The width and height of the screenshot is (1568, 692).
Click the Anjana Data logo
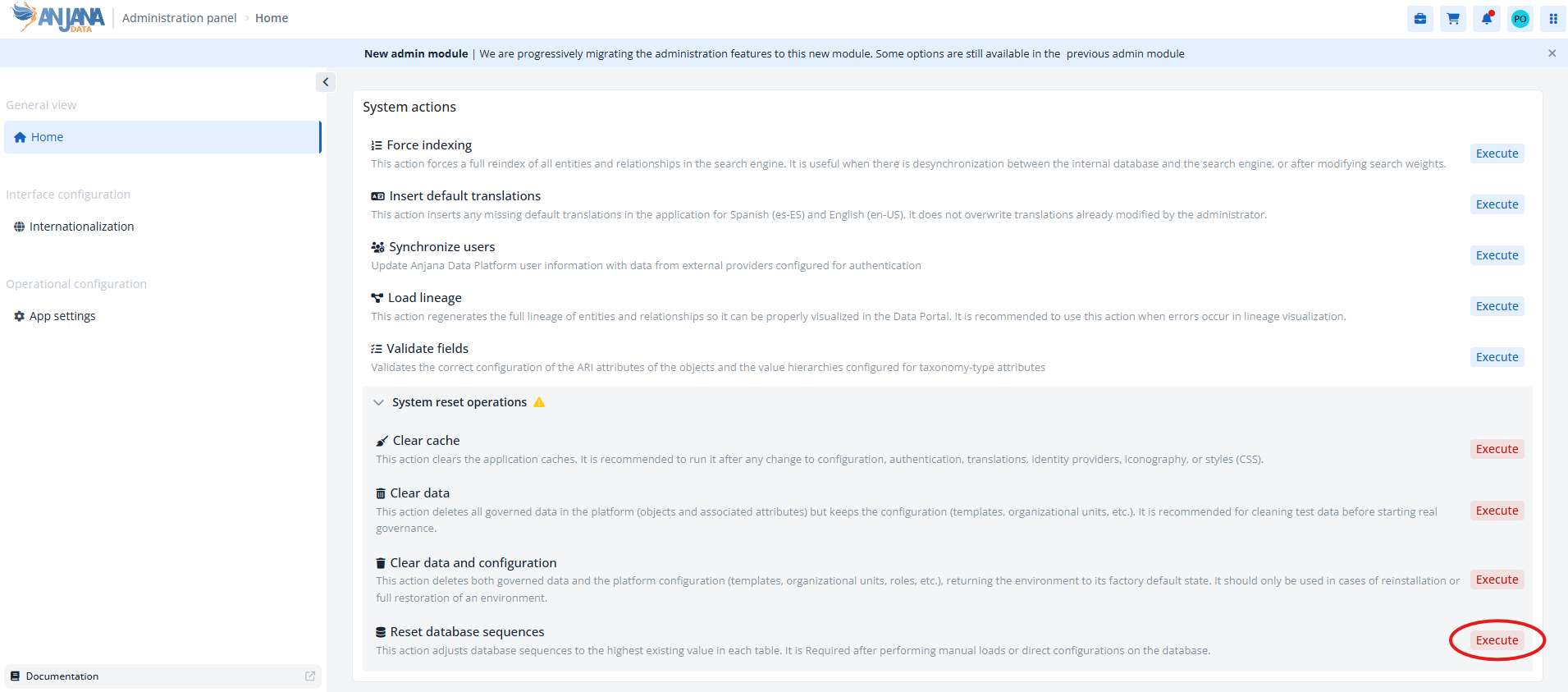point(58,17)
